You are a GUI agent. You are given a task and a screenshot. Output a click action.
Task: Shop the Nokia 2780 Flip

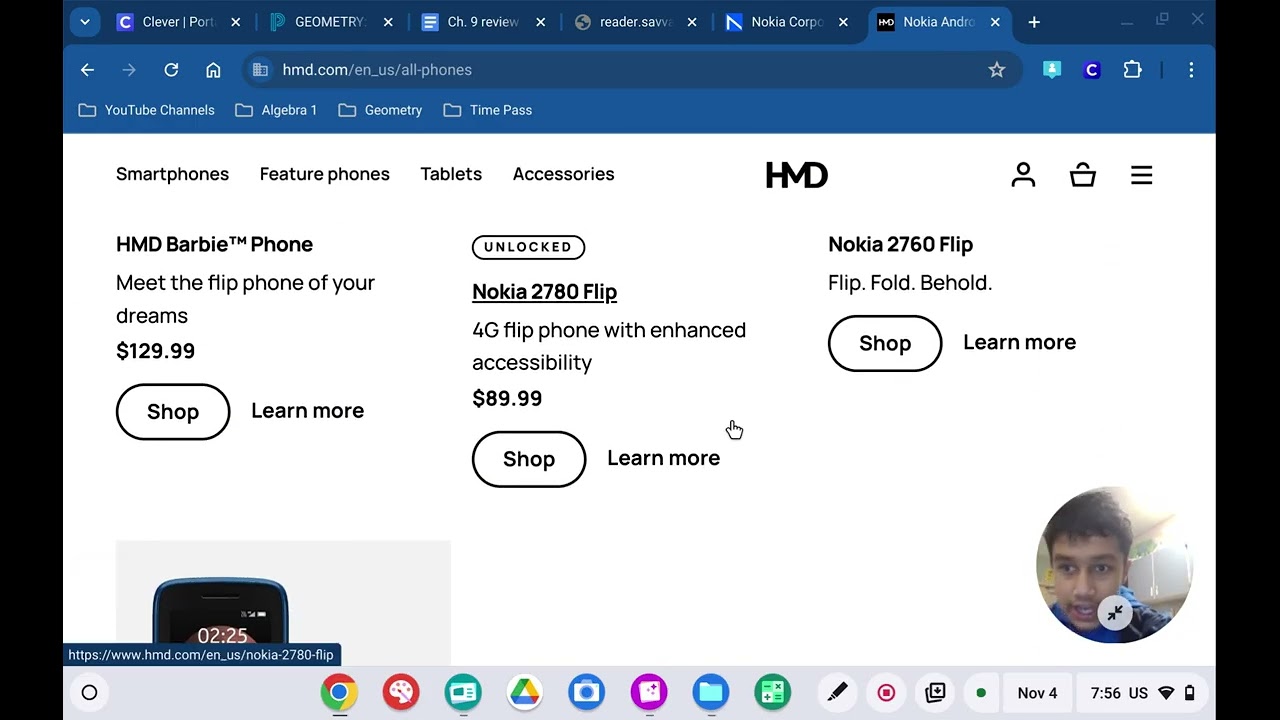pyautogui.click(x=529, y=459)
